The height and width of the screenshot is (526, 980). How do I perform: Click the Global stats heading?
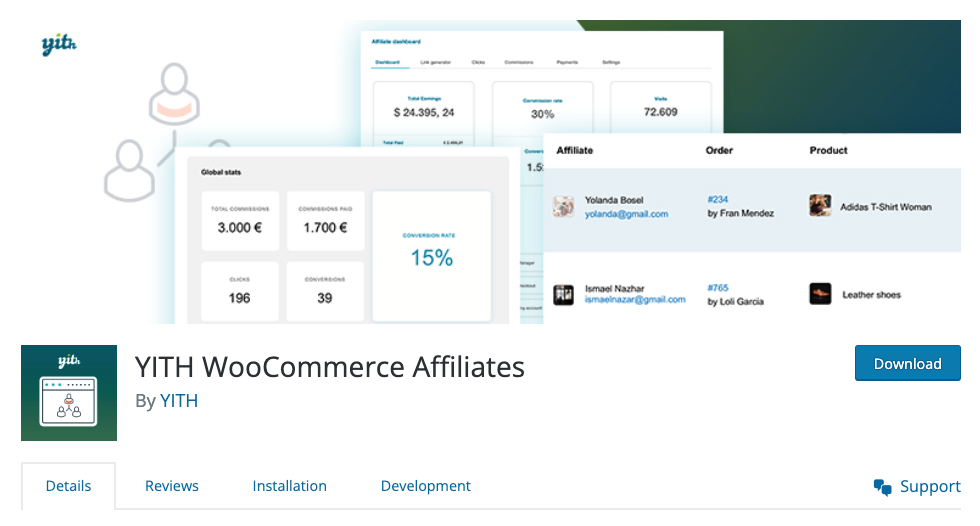tap(221, 172)
